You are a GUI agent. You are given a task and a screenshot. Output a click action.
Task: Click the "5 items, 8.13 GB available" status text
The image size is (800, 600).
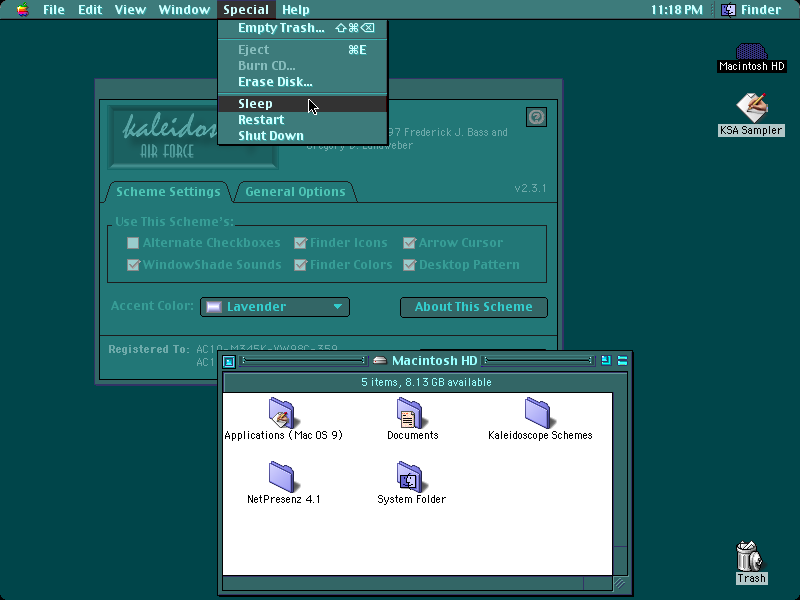click(426, 382)
